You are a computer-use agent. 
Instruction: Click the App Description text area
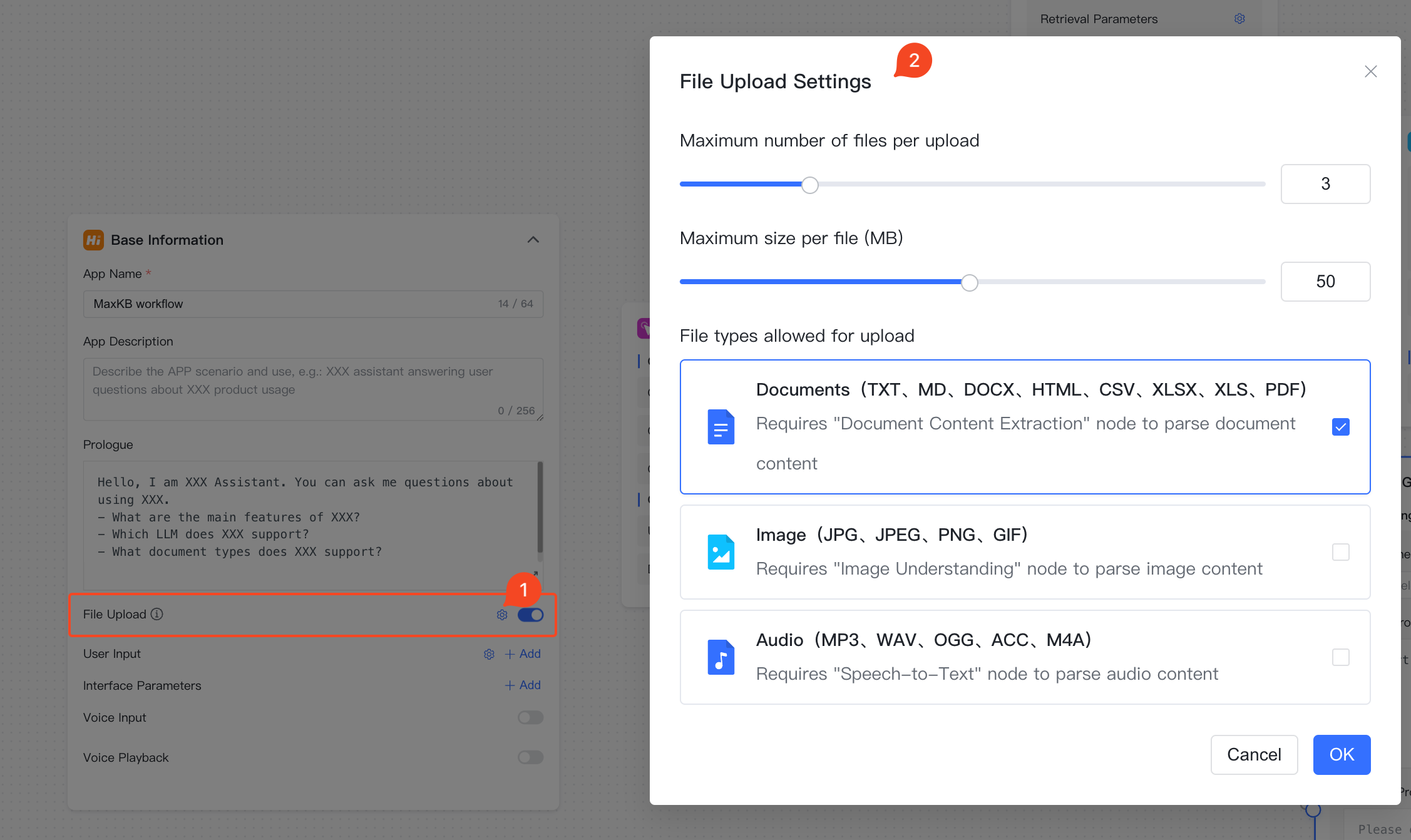313,389
